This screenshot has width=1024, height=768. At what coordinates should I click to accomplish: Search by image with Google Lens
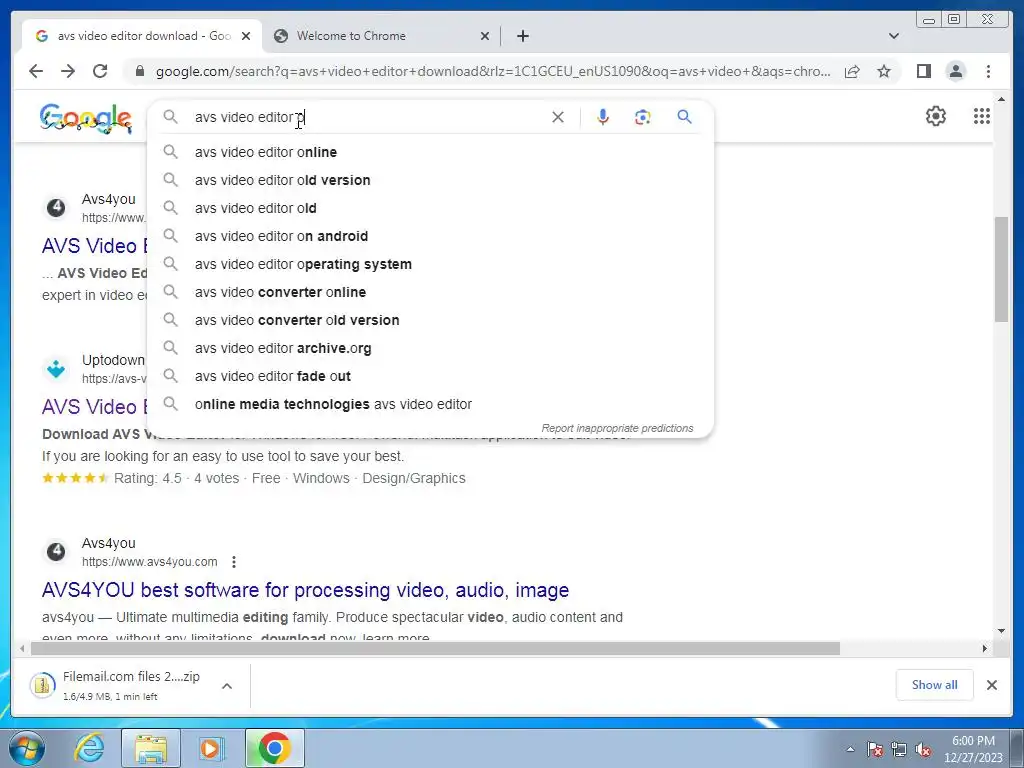click(x=643, y=117)
